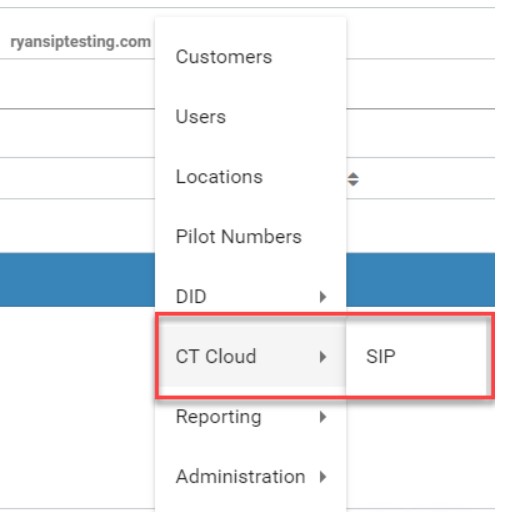Choose the CT Cloud menu label
Viewport: 516px width, 512px height.
[x=216, y=356]
